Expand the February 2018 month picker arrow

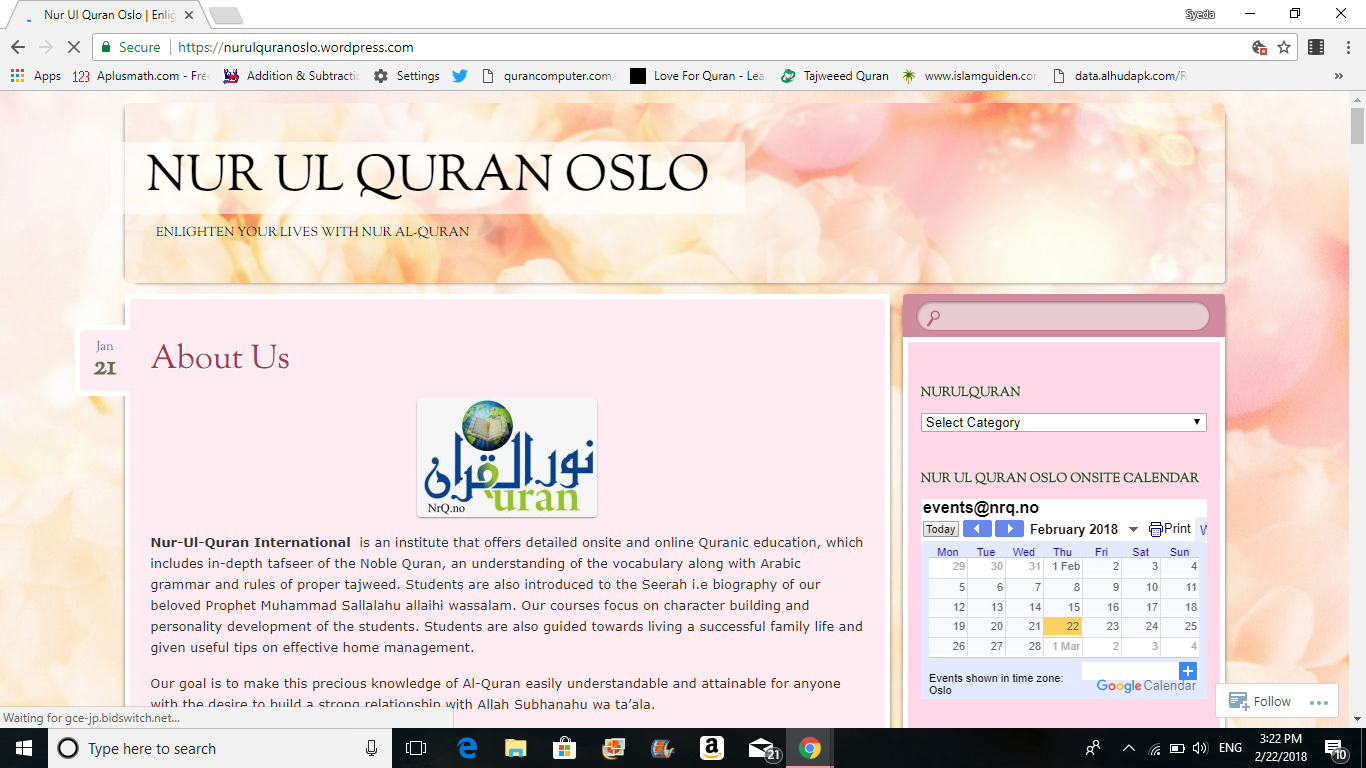pos(1133,530)
